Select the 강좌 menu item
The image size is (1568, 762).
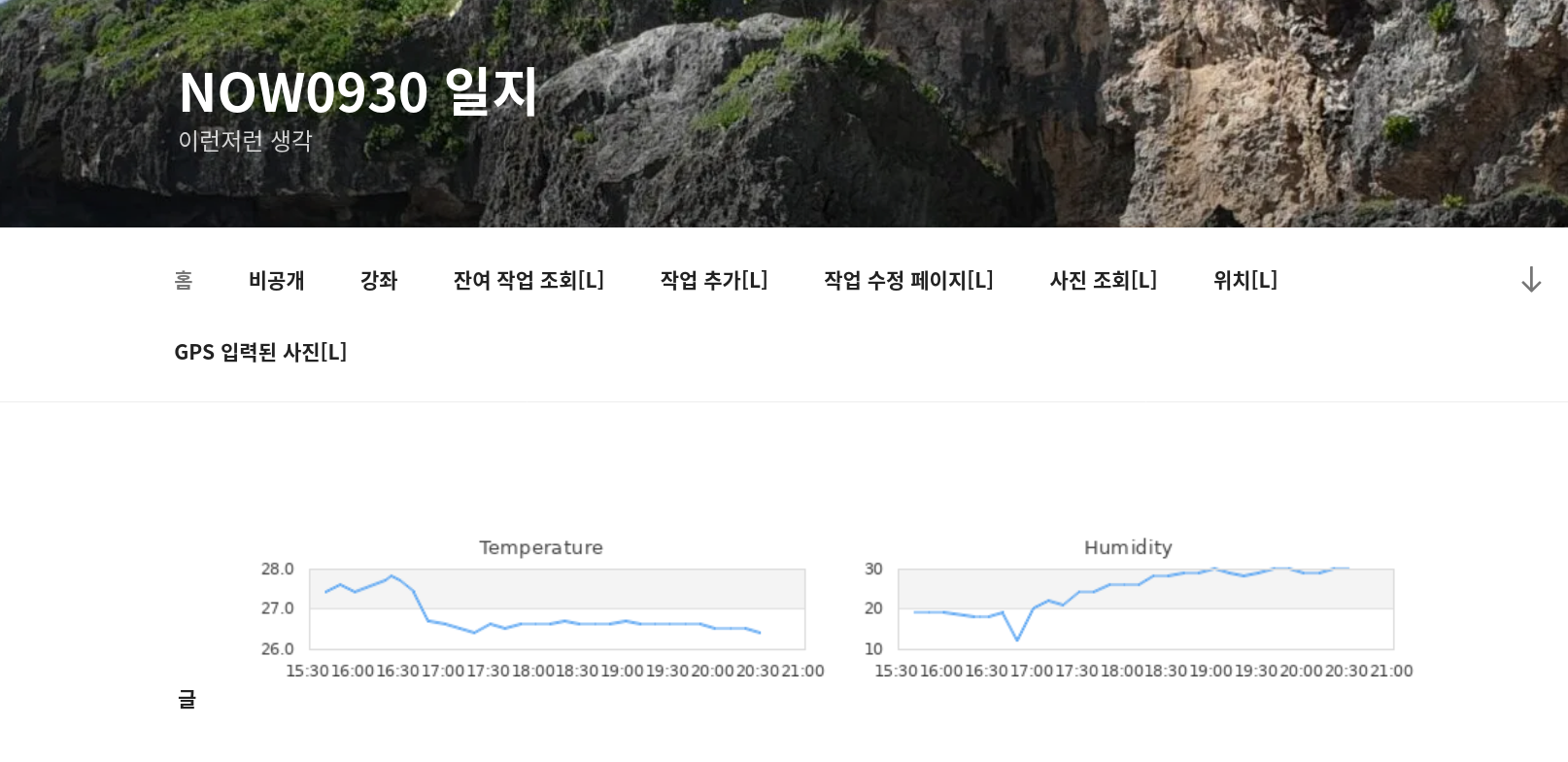click(x=379, y=281)
